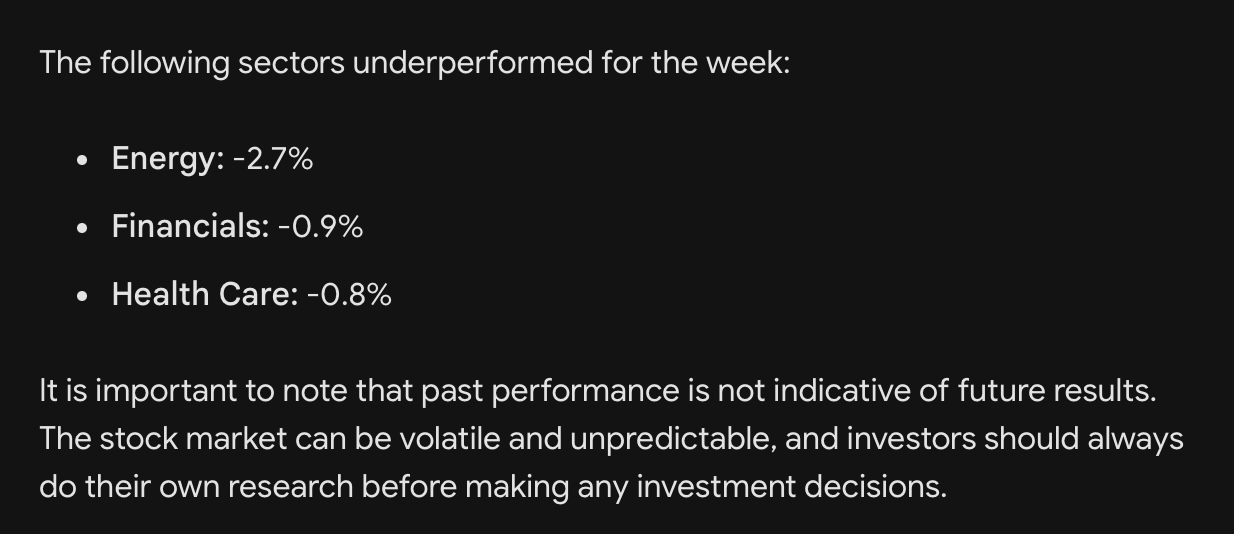The image size is (1234, 534).
Task: Click the bullet point before Financials
Action: click(x=82, y=228)
